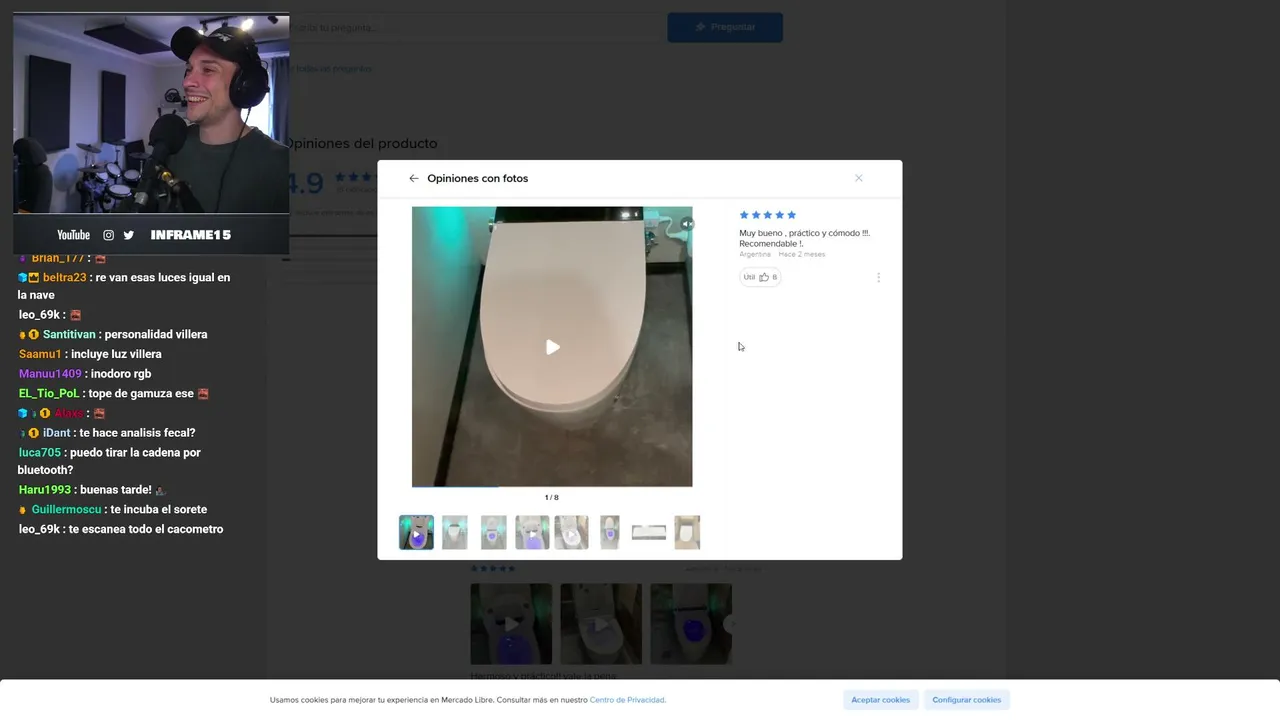Select the second review photo thumbnail
1280x720 pixels.
pos(455,532)
